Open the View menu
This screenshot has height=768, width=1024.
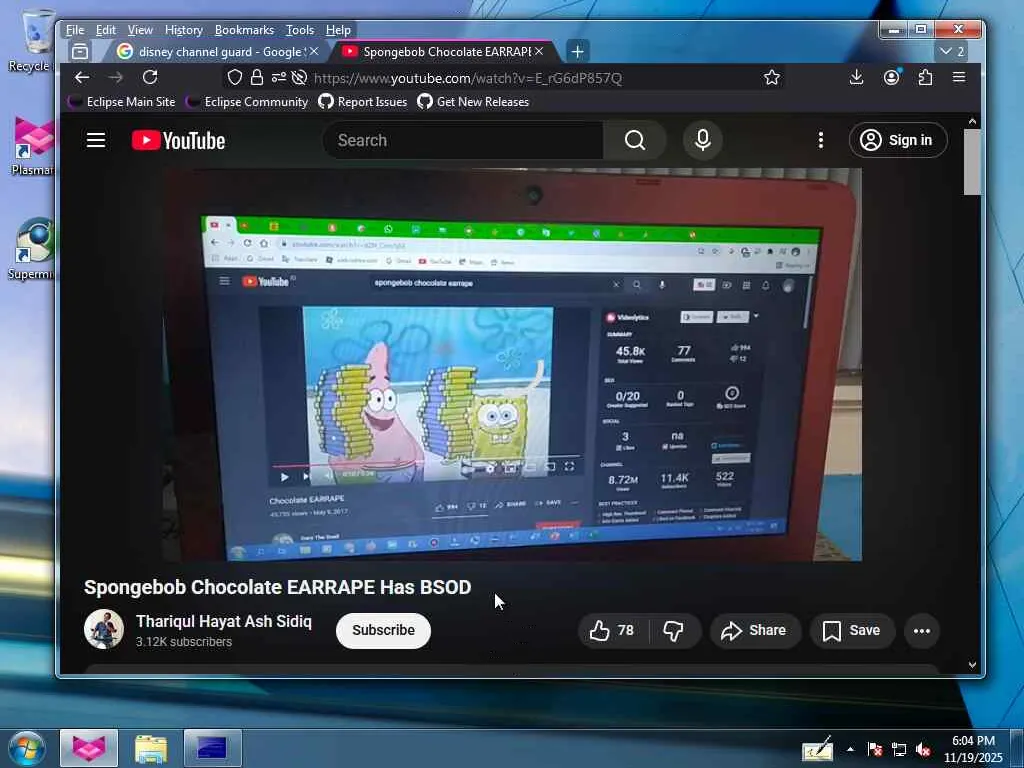(x=140, y=30)
